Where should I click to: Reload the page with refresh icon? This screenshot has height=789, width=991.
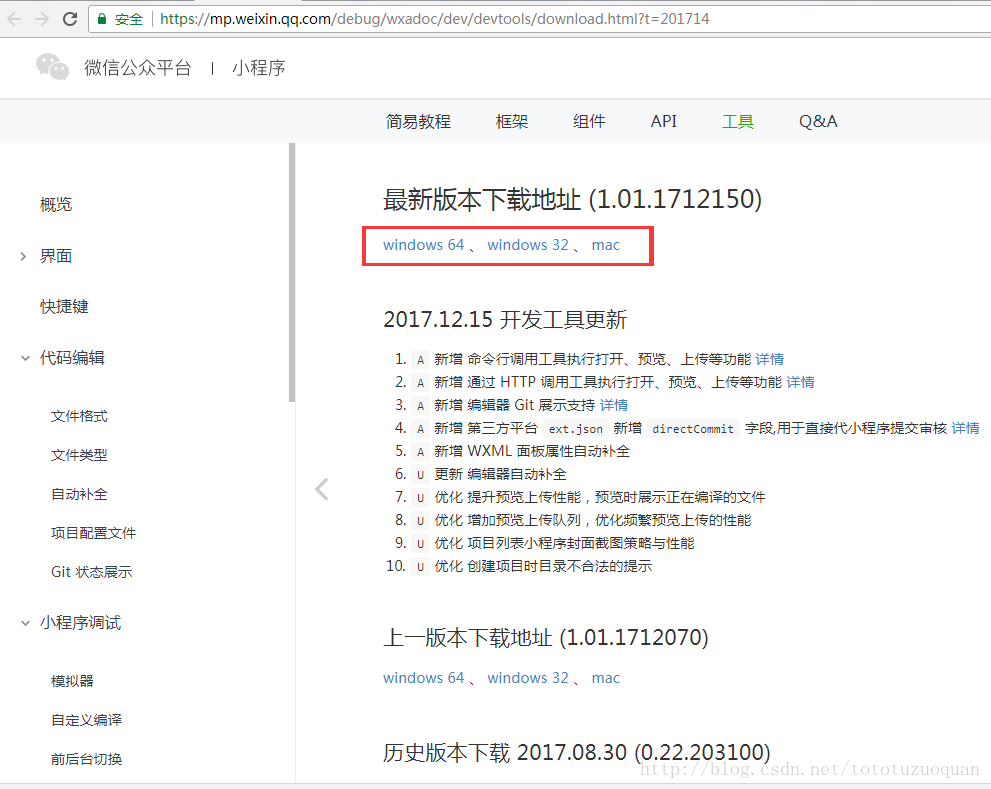pos(70,19)
